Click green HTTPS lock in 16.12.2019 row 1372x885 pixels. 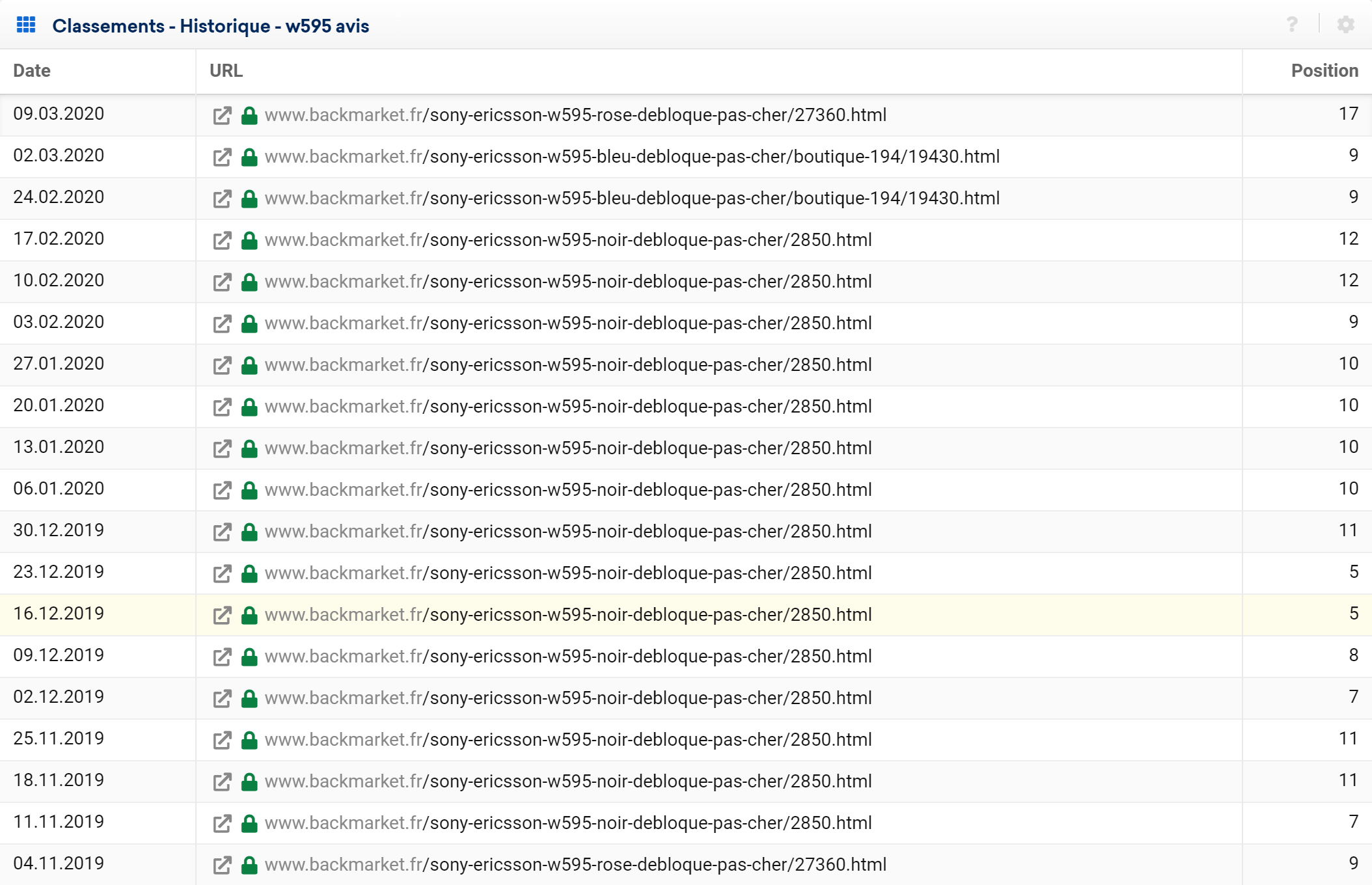coord(249,615)
